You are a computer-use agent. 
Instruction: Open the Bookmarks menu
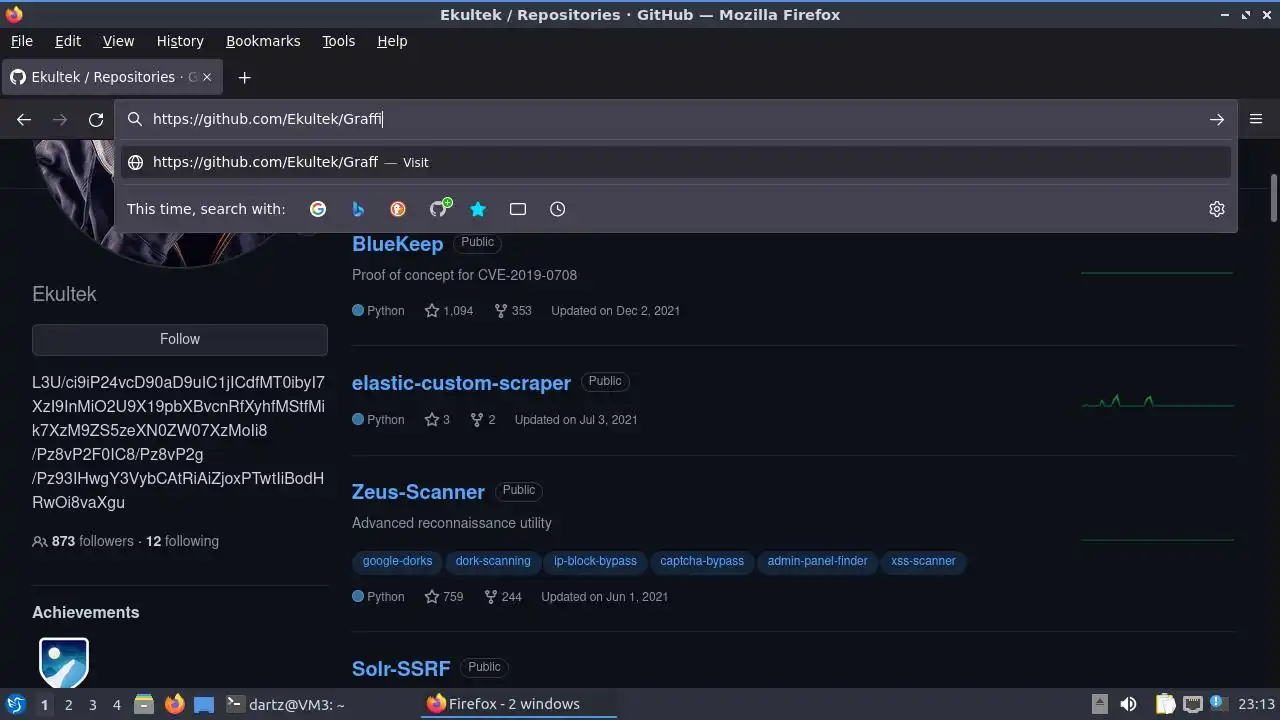[263, 41]
